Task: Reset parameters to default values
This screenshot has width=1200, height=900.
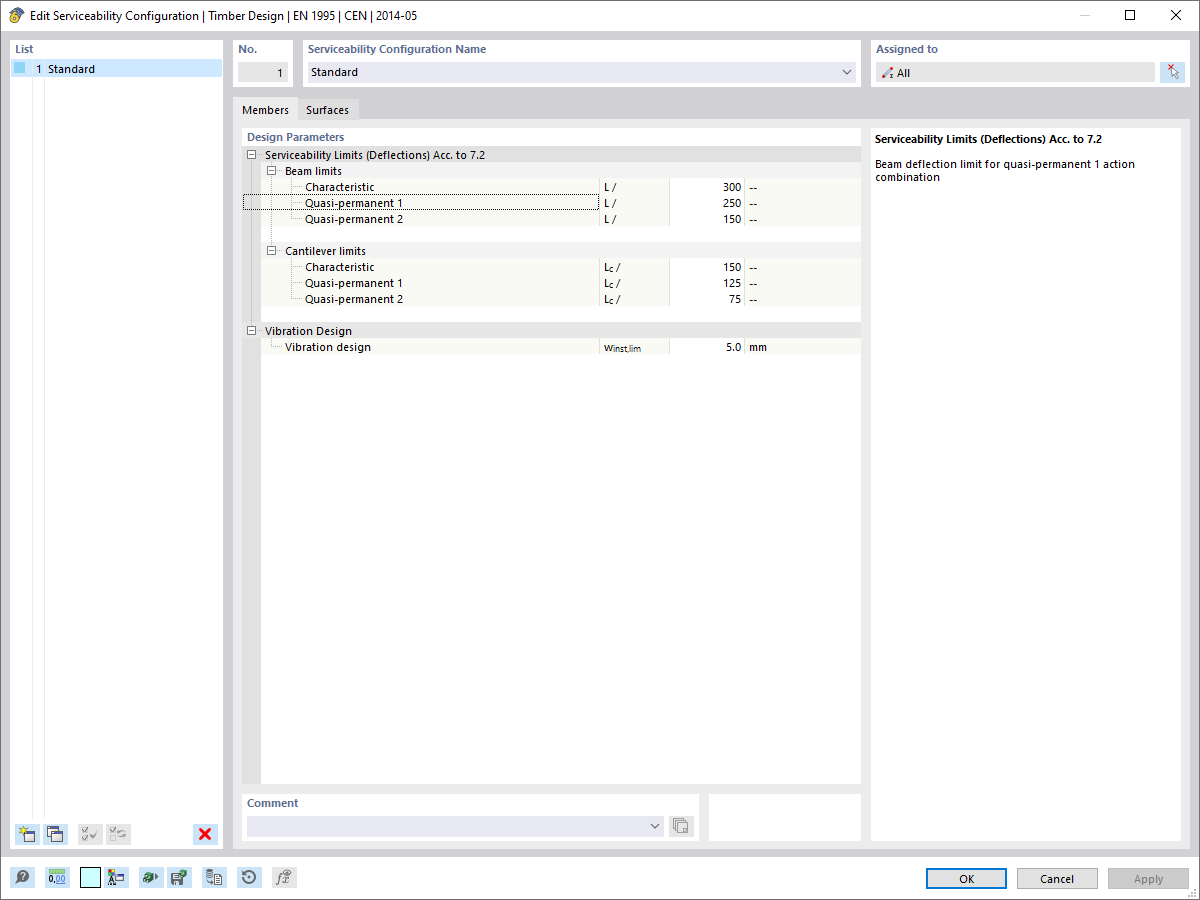Action: 249,877
